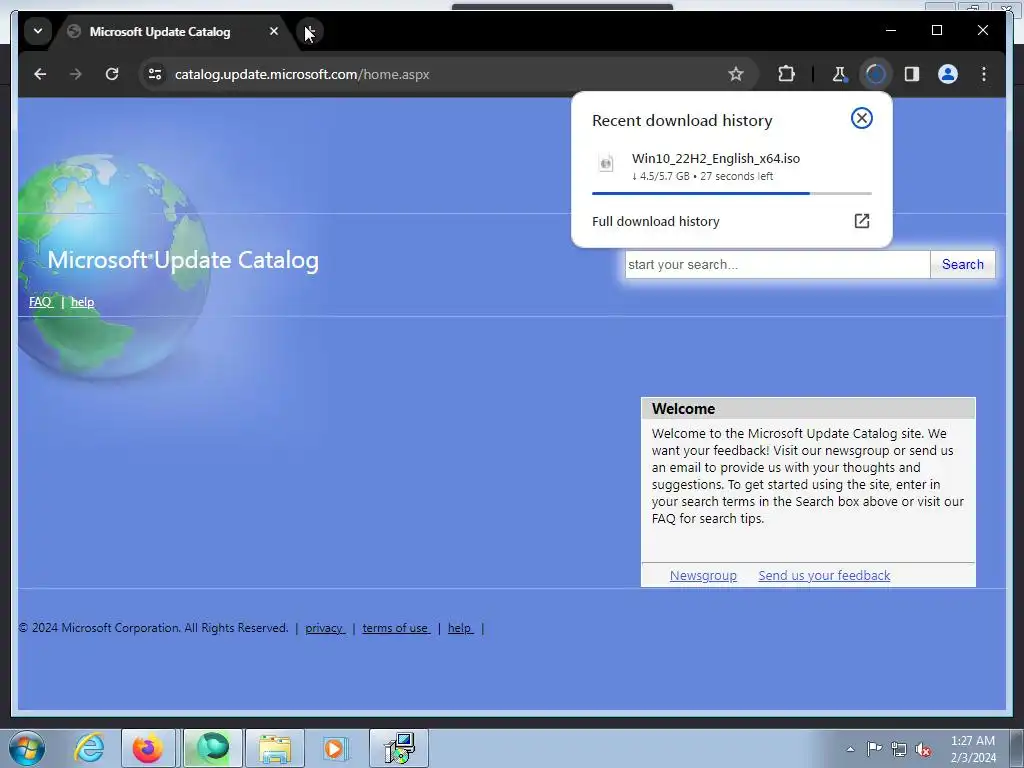This screenshot has height=768, width=1024.
Task: Maximize the Chrome window
Action: 936,30
